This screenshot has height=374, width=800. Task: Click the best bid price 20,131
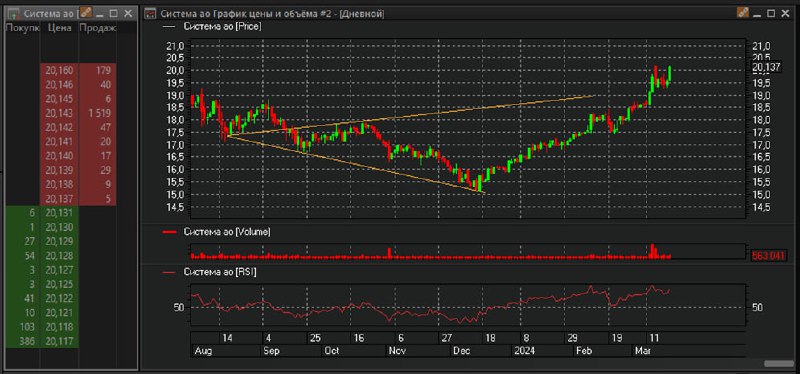59,213
